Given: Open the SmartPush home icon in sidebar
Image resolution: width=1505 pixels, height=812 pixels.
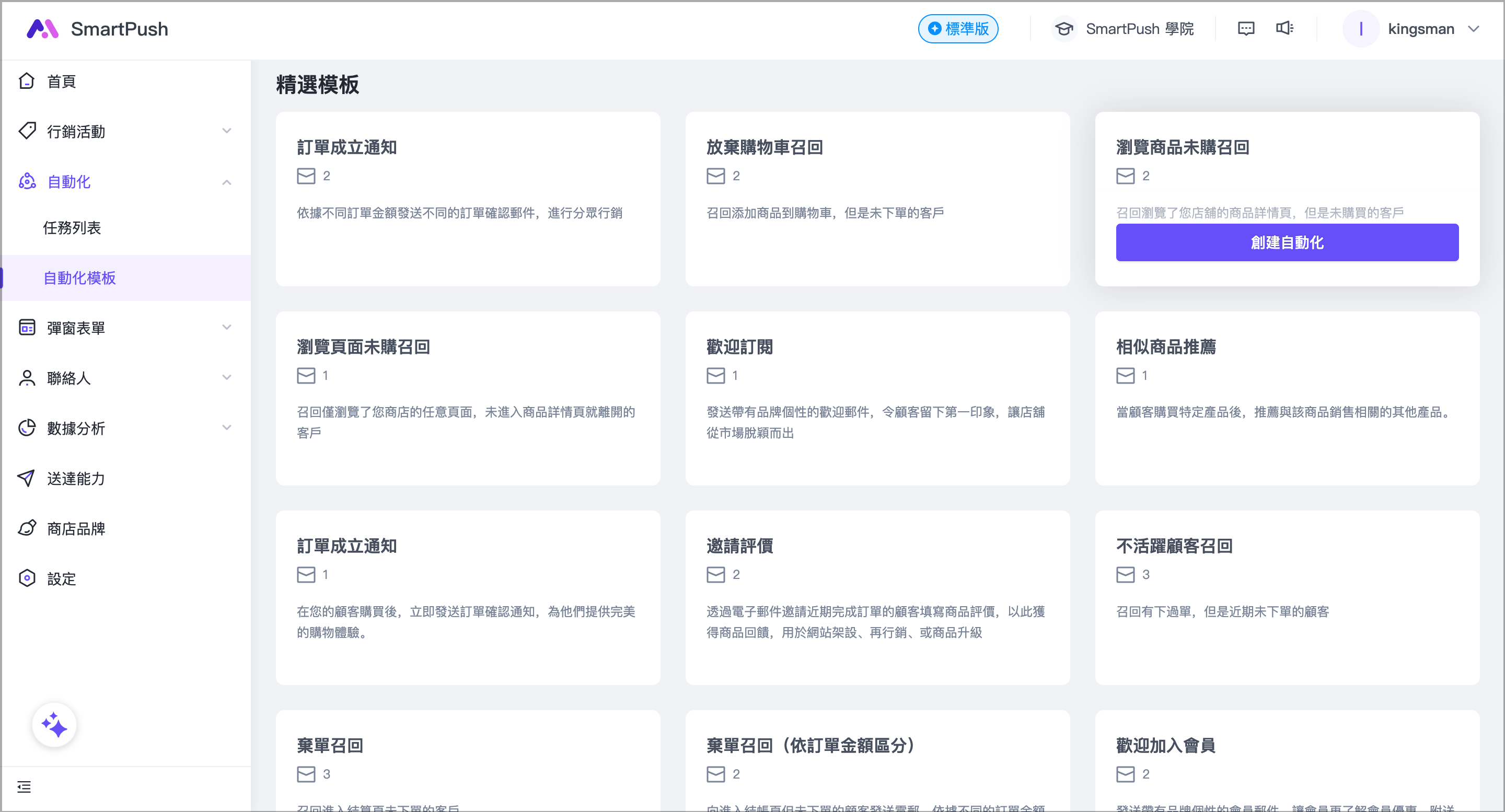Looking at the screenshot, I should click(x=27, y=80).
